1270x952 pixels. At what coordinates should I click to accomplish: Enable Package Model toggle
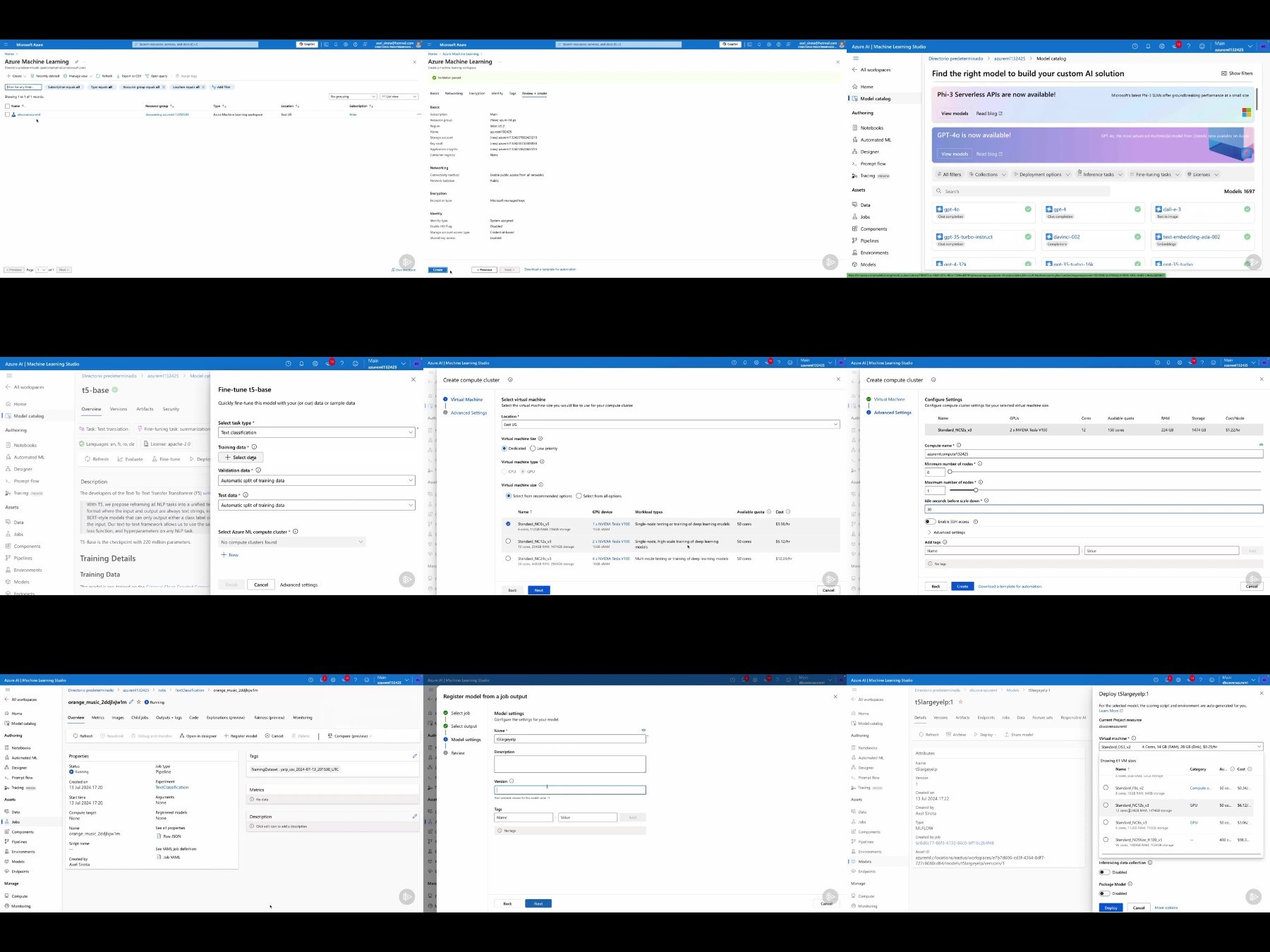(x=1104, y=893)
